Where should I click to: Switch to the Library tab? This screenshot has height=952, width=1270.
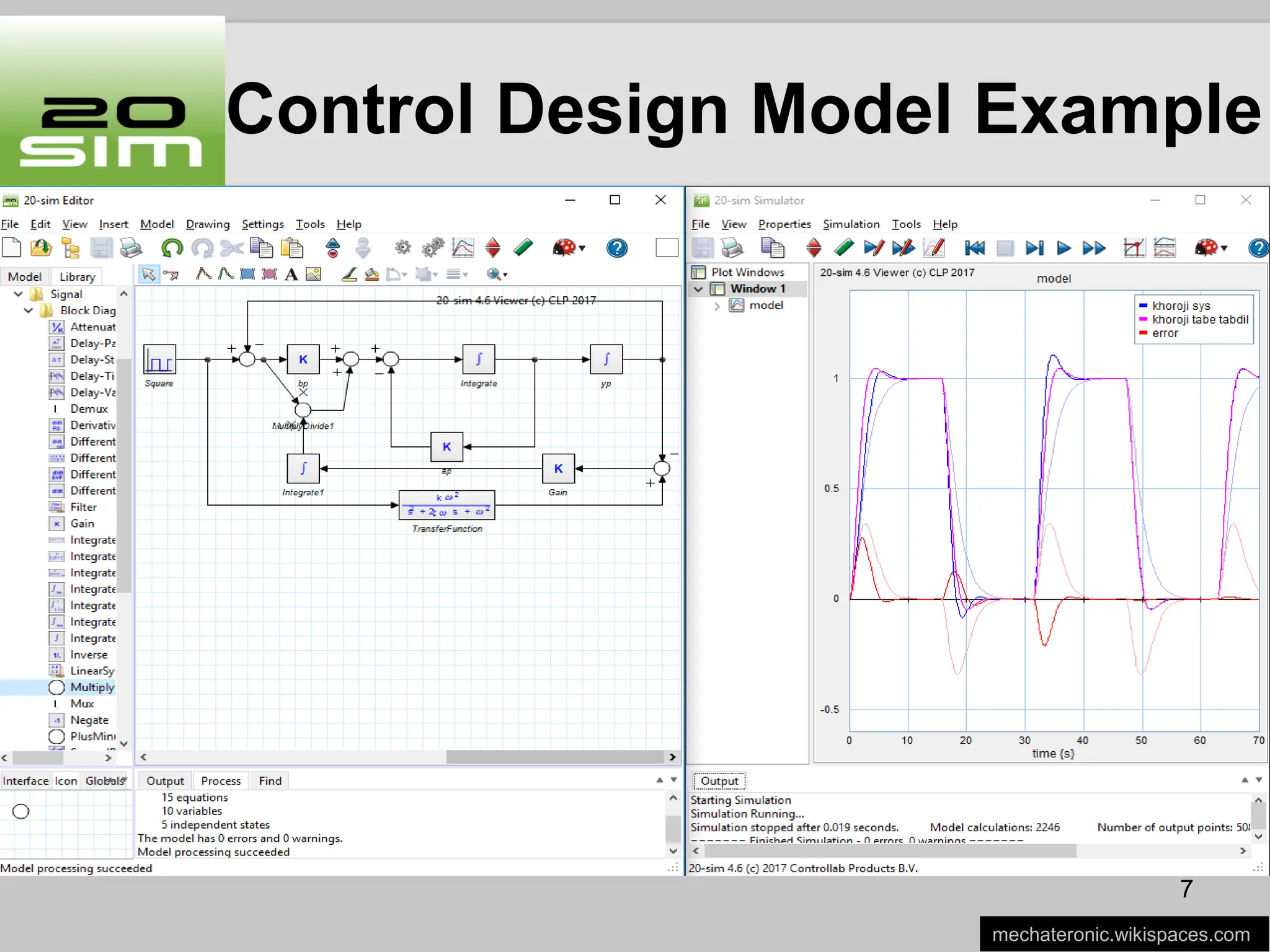pos(77,277)
